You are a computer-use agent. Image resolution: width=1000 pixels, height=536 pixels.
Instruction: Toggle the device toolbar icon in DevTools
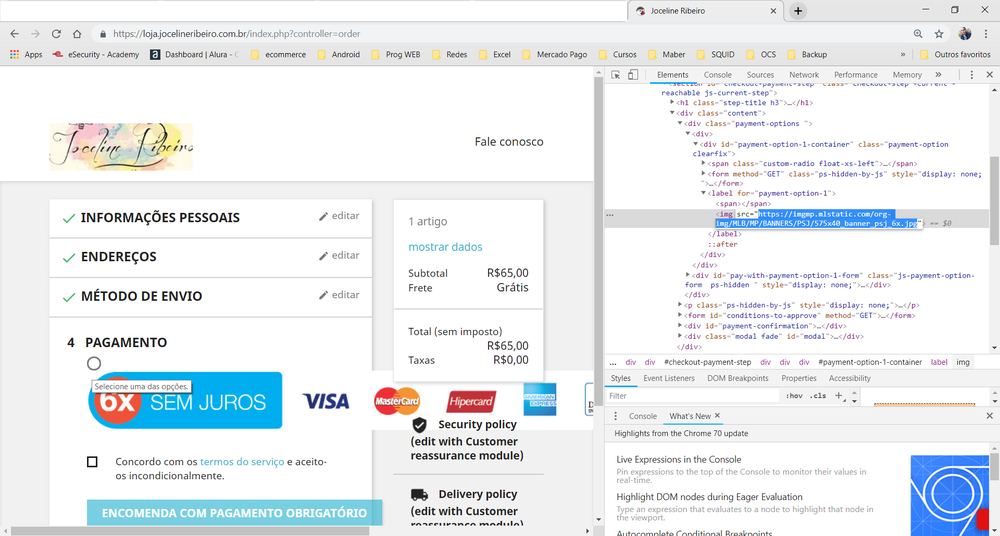tap(633, 75)
